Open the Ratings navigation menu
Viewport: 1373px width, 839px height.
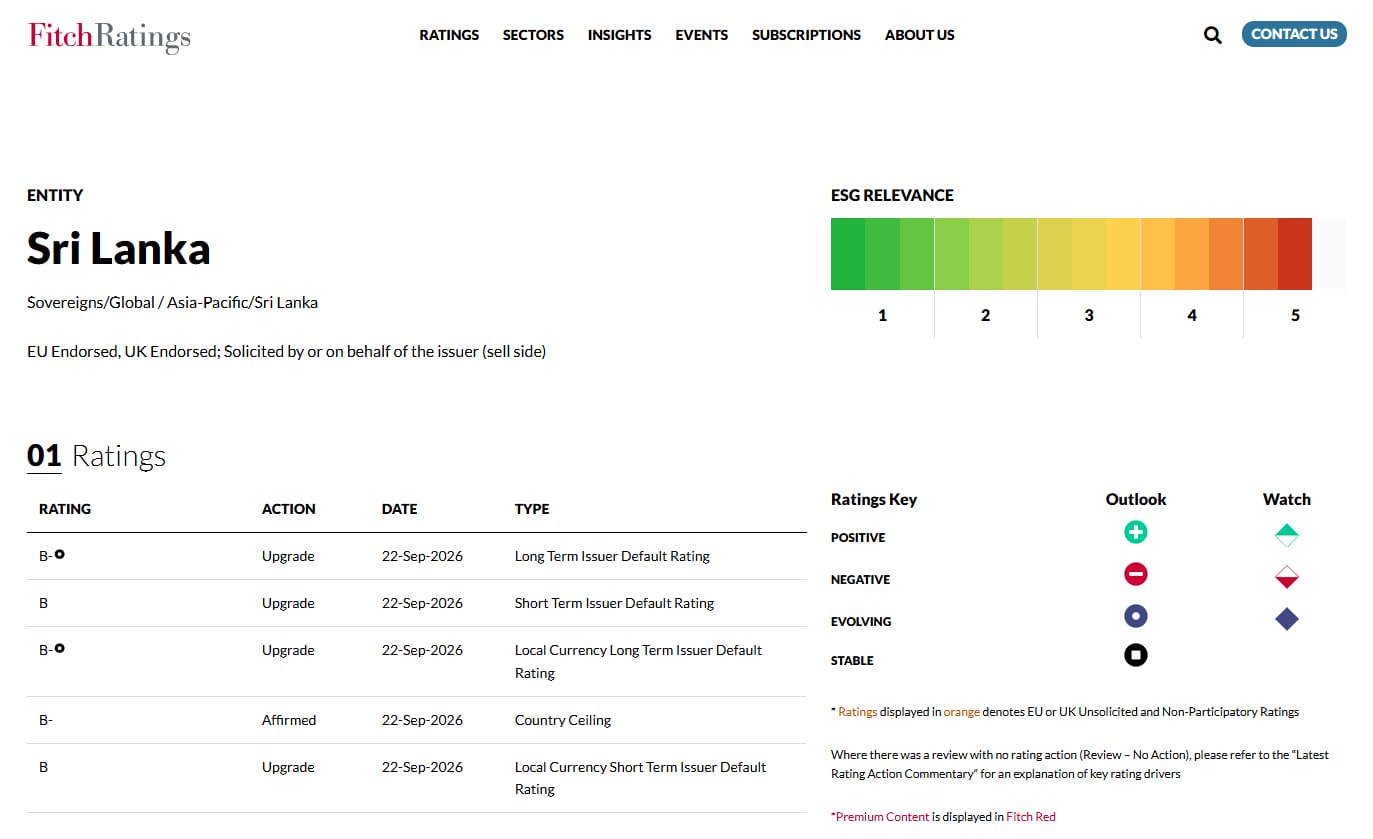coord(449,35)
